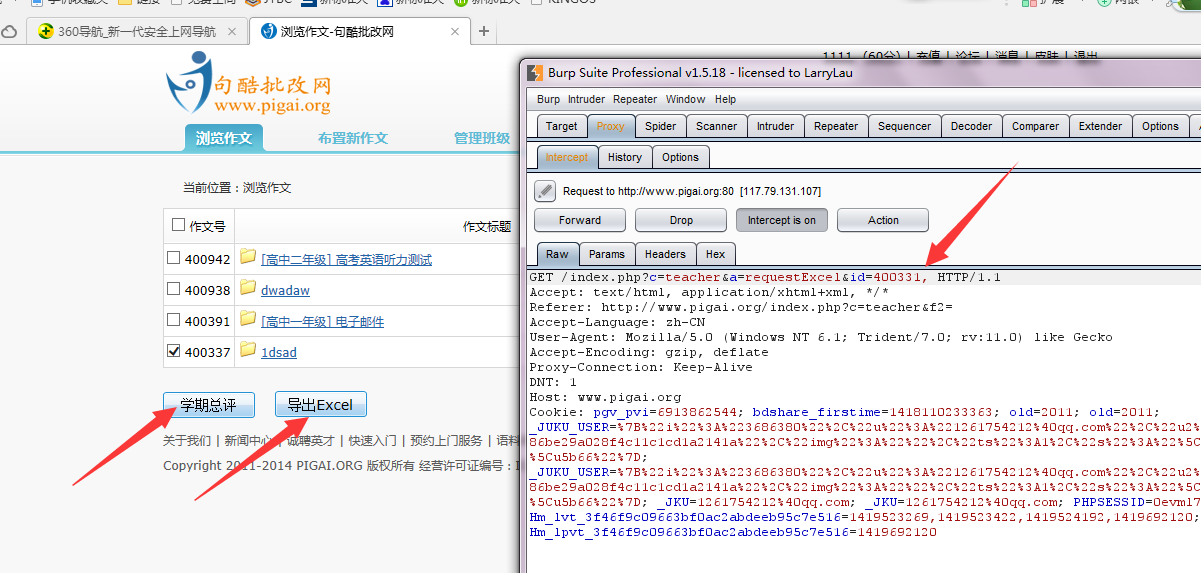Image resolution: width=1201 pixels, height=573 pixels.
Task: Open the 管理班级 navigation tab
Action: [x=482, y=138]
